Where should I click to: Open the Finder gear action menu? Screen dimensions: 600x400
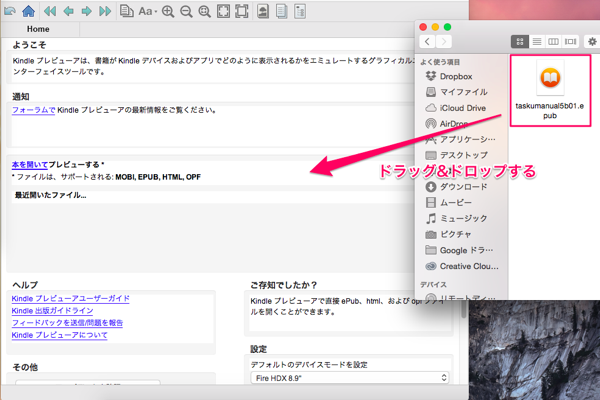tap(592, 41)
